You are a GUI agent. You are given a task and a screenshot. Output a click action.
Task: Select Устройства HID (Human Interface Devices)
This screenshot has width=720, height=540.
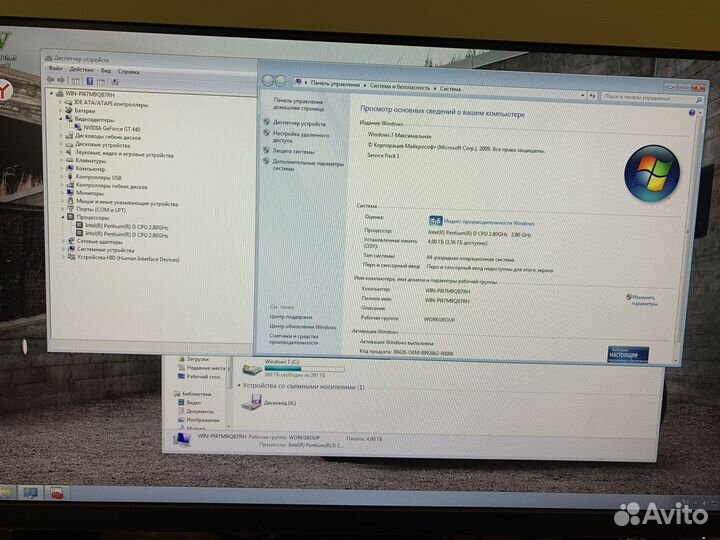pos(128,259)
